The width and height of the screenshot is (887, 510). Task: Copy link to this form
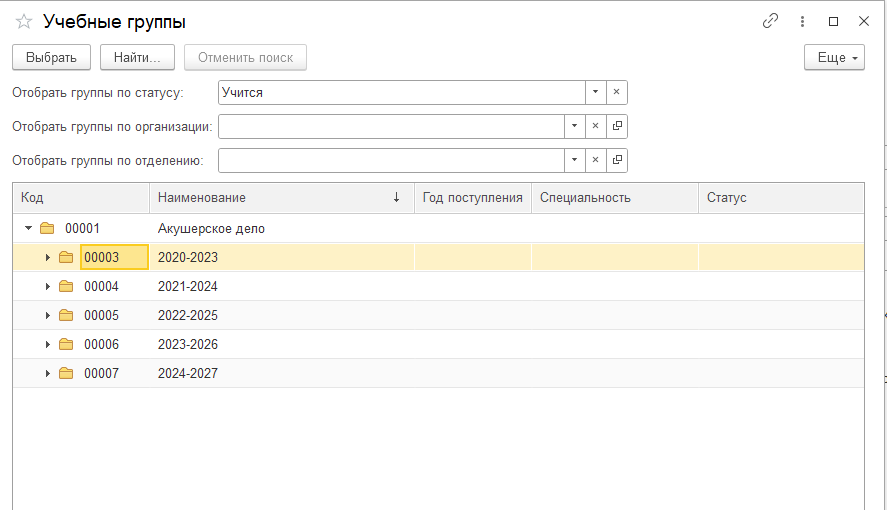click(770, 21)
